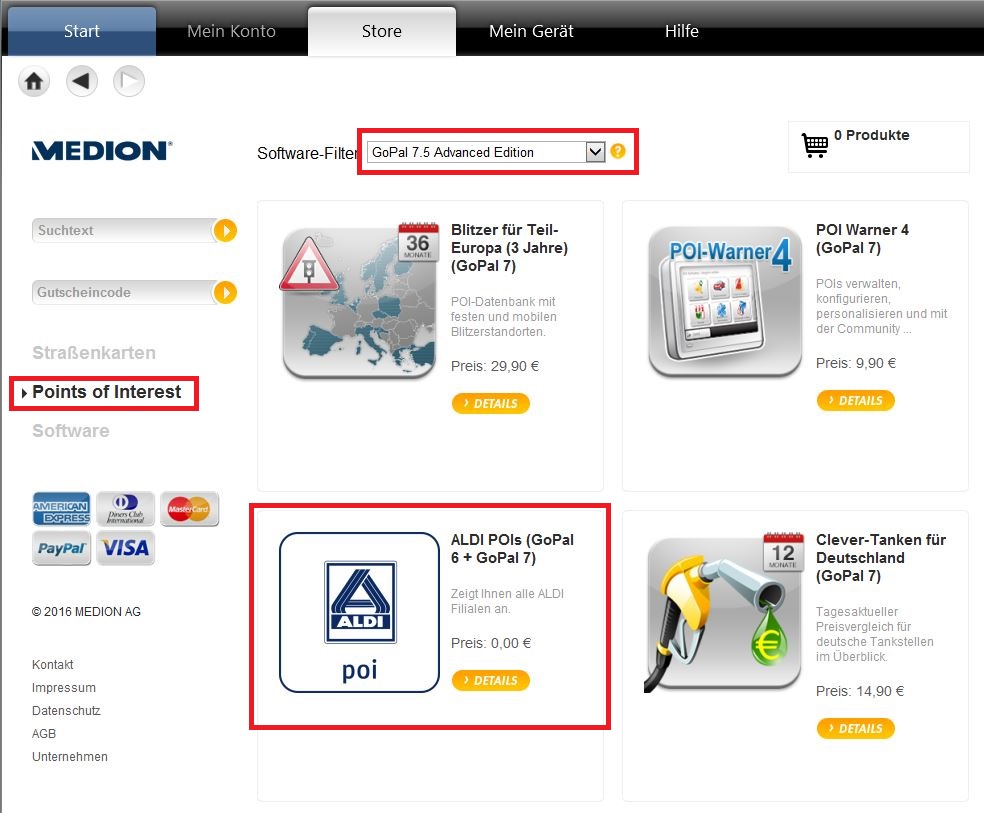The image size is (984, 813).
Task: Select the PayPal payment logo
Action: pos(62,548)
